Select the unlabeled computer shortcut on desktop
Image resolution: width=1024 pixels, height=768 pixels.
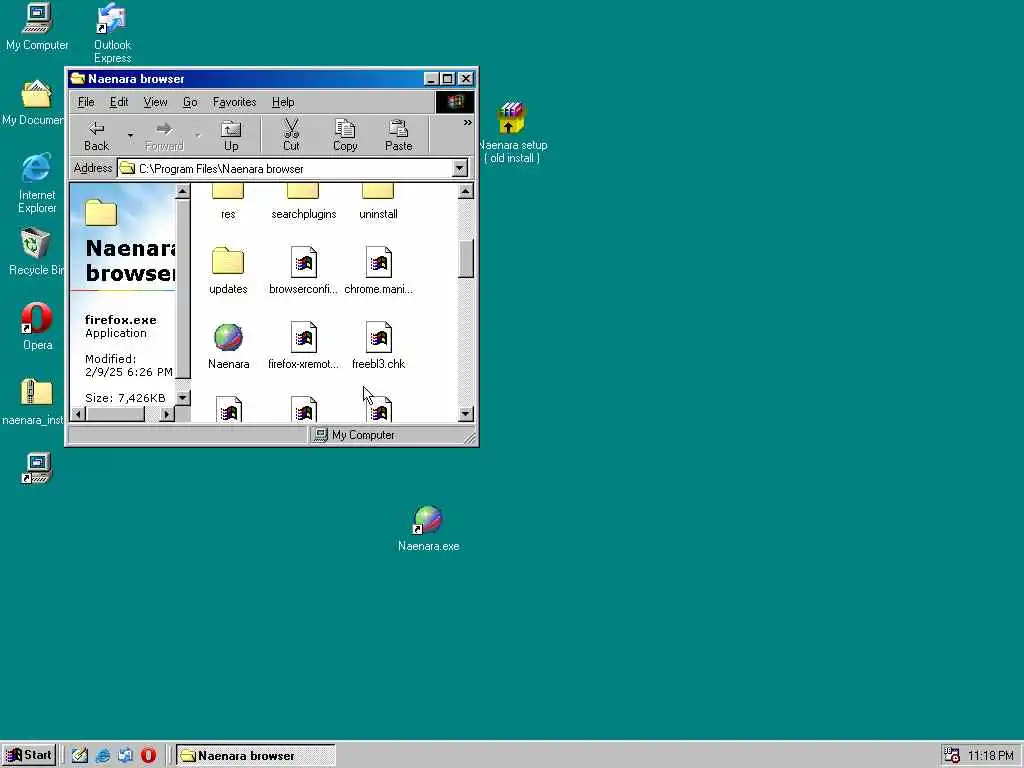click(x=36, y=468)
